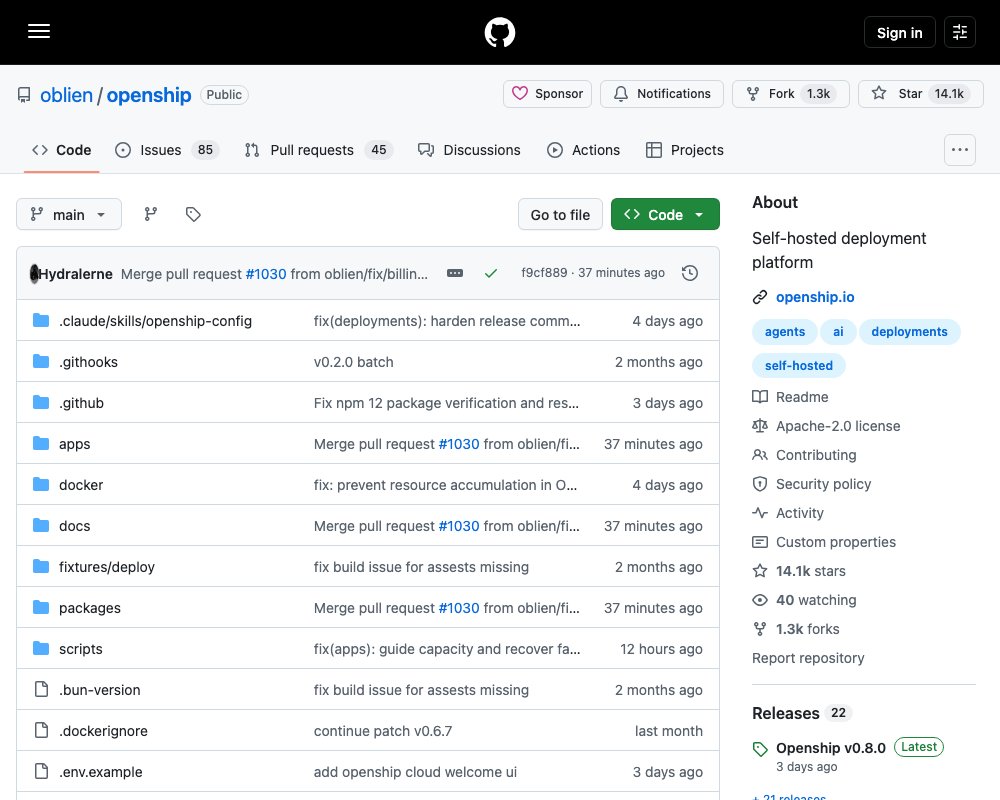Screen dimensions: 1000x800
Task: Open the fixtures/deploy folder
Action: tap(107, 567)
